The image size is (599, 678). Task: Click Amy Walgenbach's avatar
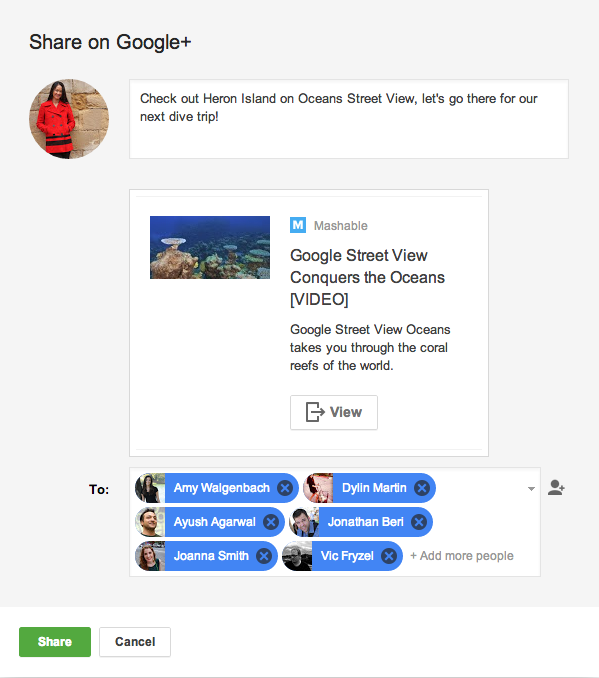pos(150,488)
